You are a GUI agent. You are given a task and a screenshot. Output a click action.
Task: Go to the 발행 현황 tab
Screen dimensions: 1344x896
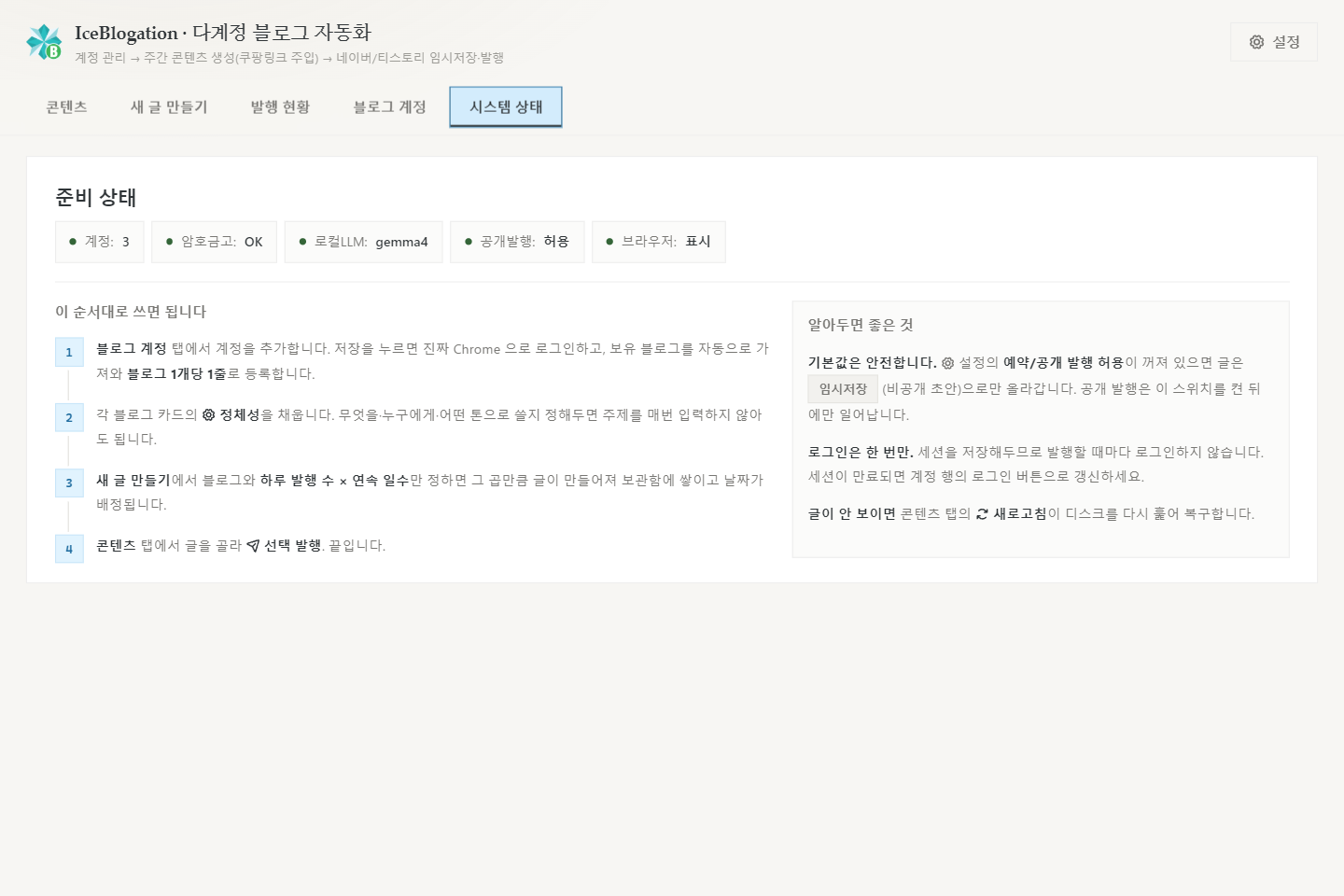coord(280,107)
